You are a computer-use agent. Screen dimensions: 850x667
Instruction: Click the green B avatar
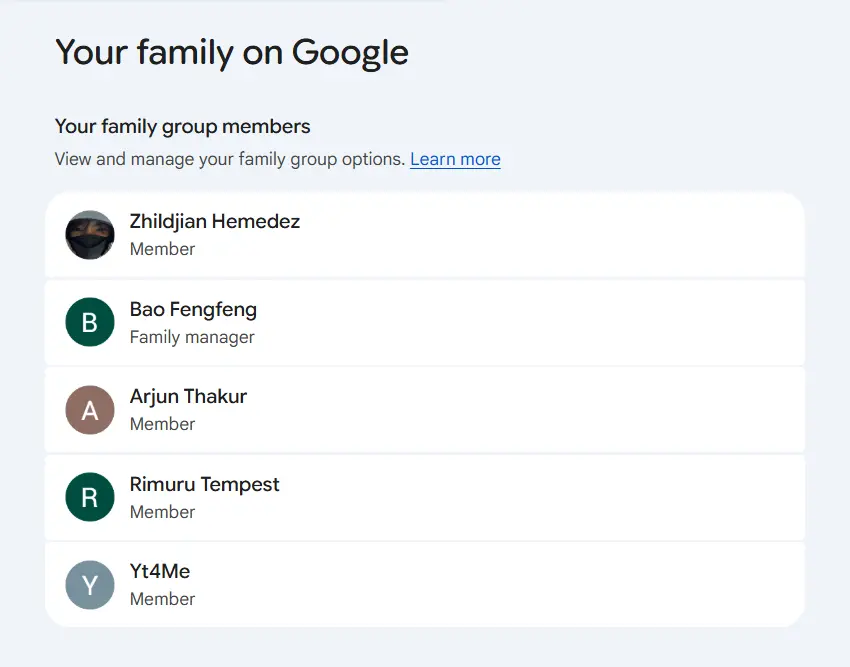click(90, 322)
